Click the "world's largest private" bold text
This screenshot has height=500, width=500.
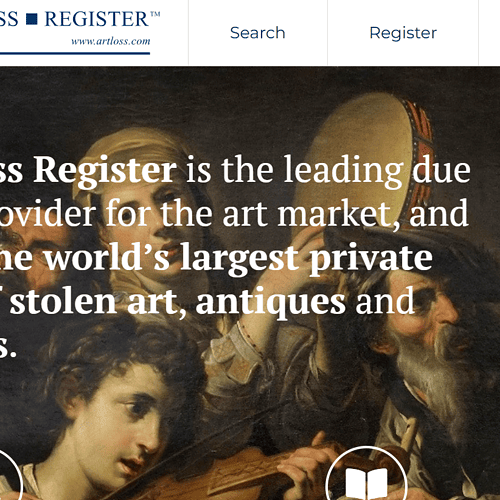(x=239, y=258)
